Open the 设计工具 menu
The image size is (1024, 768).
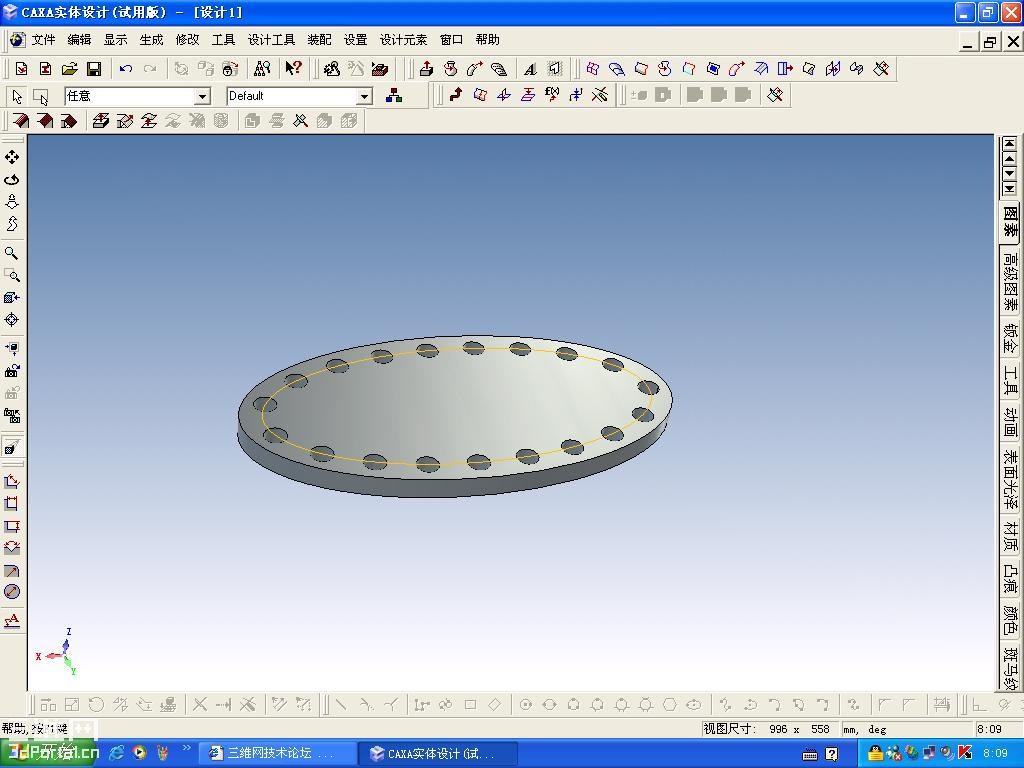tap(271, 40)
